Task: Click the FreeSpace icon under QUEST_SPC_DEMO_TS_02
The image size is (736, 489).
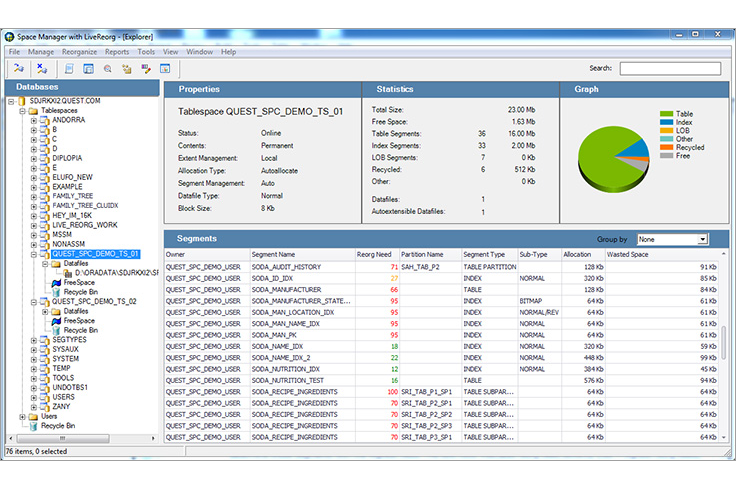Action: tap(56, 321)
